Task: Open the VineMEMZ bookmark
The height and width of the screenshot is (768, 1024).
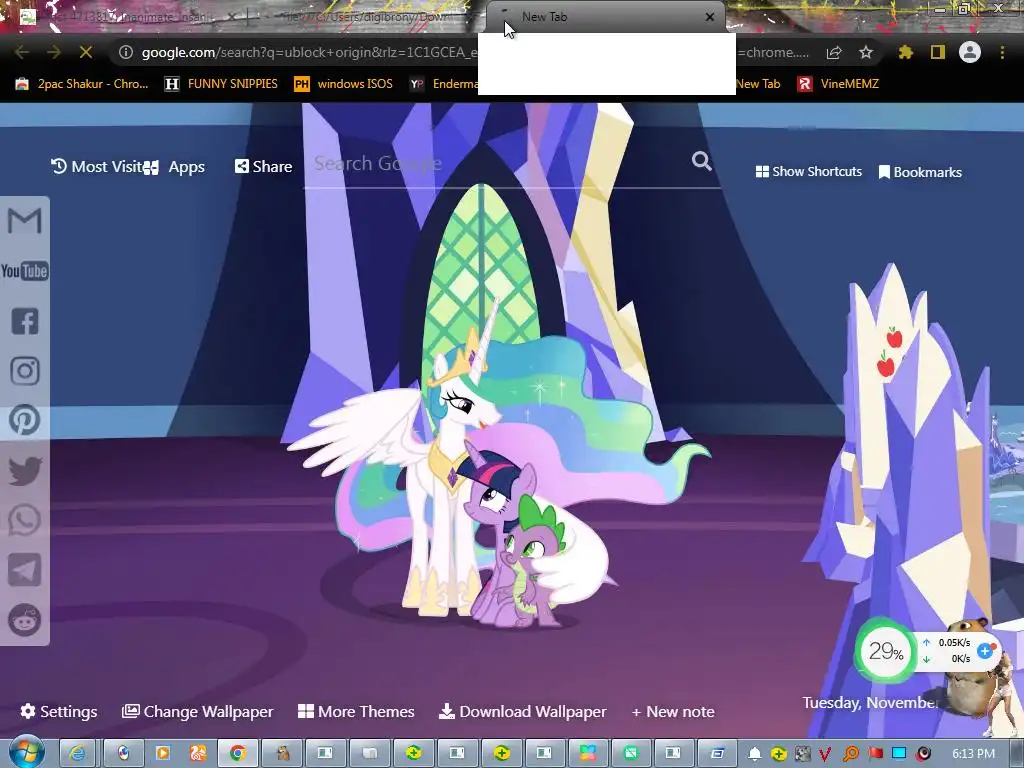Action: (x=839, y=84)
